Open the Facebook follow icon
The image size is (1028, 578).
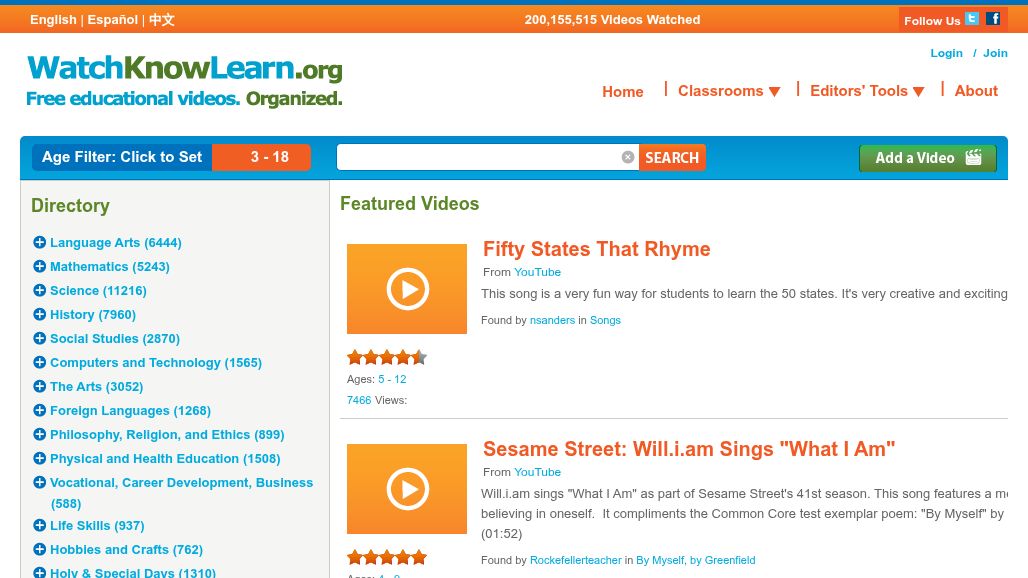click(x=993, y=19)
